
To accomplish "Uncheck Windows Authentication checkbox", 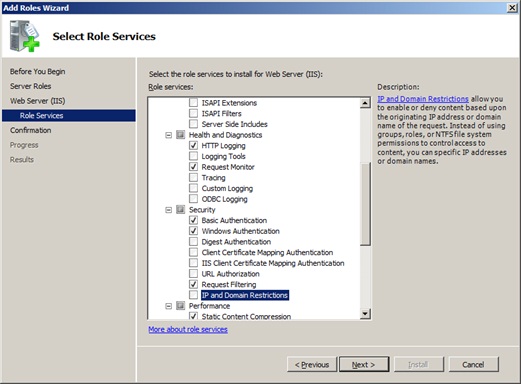I will (193, 231).
